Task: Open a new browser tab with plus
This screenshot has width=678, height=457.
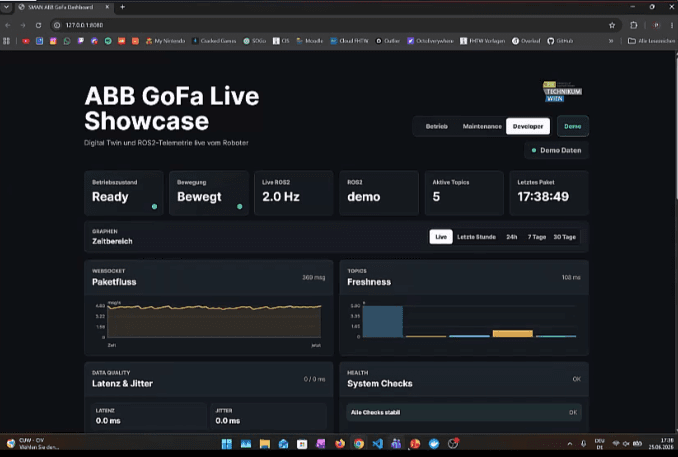Action: pyautogui.click(x=122, y=7)
